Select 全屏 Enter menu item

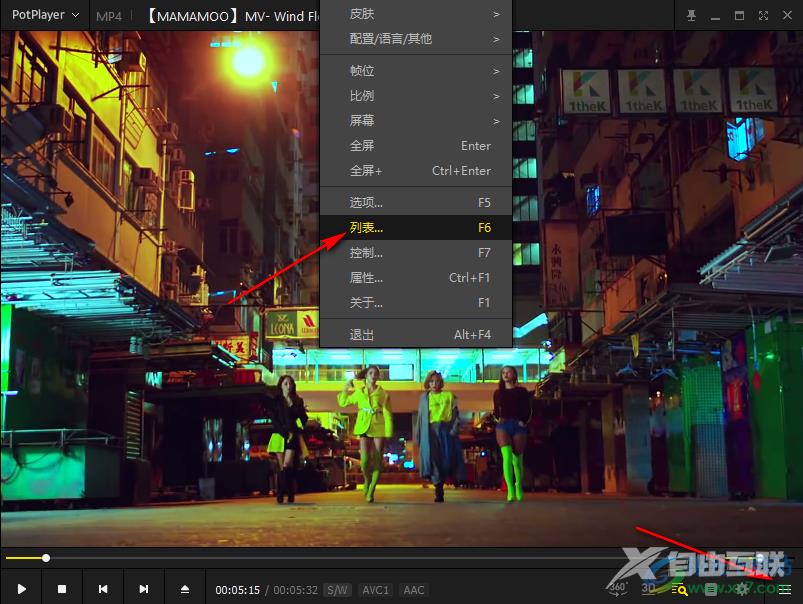click(416, 146)
